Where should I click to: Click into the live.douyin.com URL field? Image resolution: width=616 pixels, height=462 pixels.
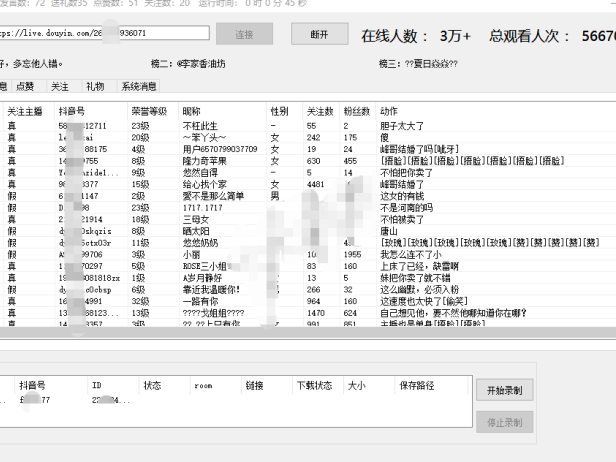[104, 33]
